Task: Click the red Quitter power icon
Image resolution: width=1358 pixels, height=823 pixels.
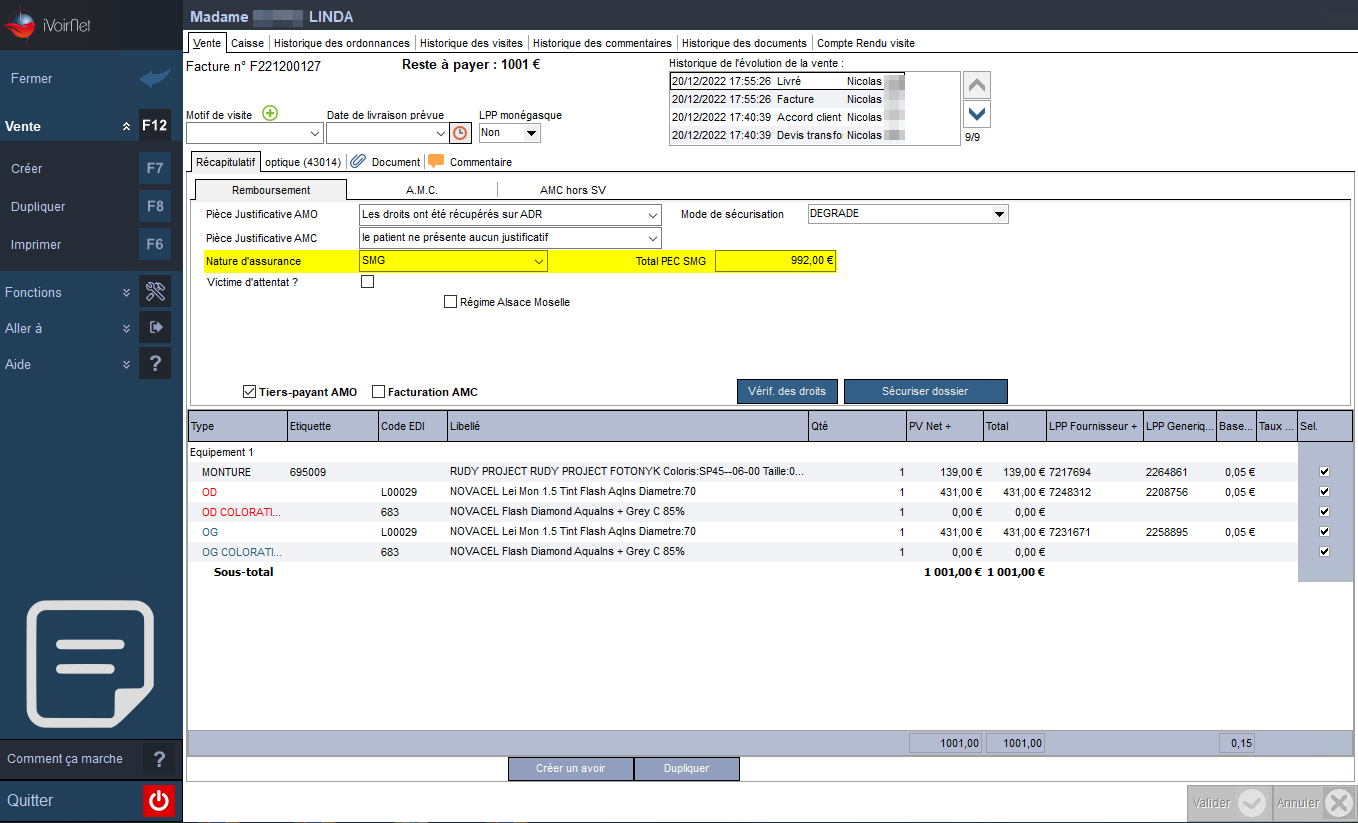Action: coord(159,801)
